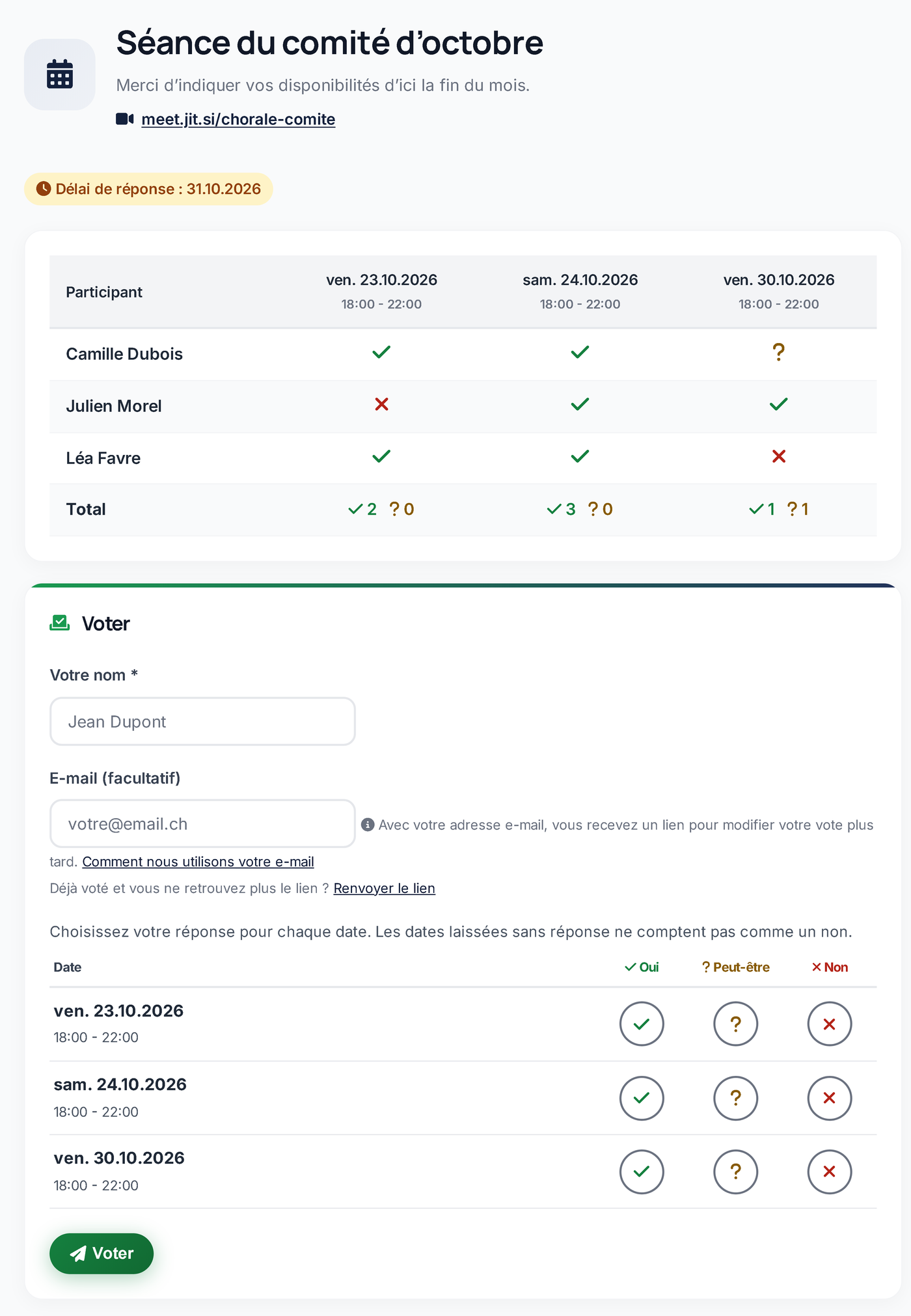911x1316 pixels.
Task: Click the 'Camille Dubois' participant name
Action: pyautogui.click(x=124, y=354)
